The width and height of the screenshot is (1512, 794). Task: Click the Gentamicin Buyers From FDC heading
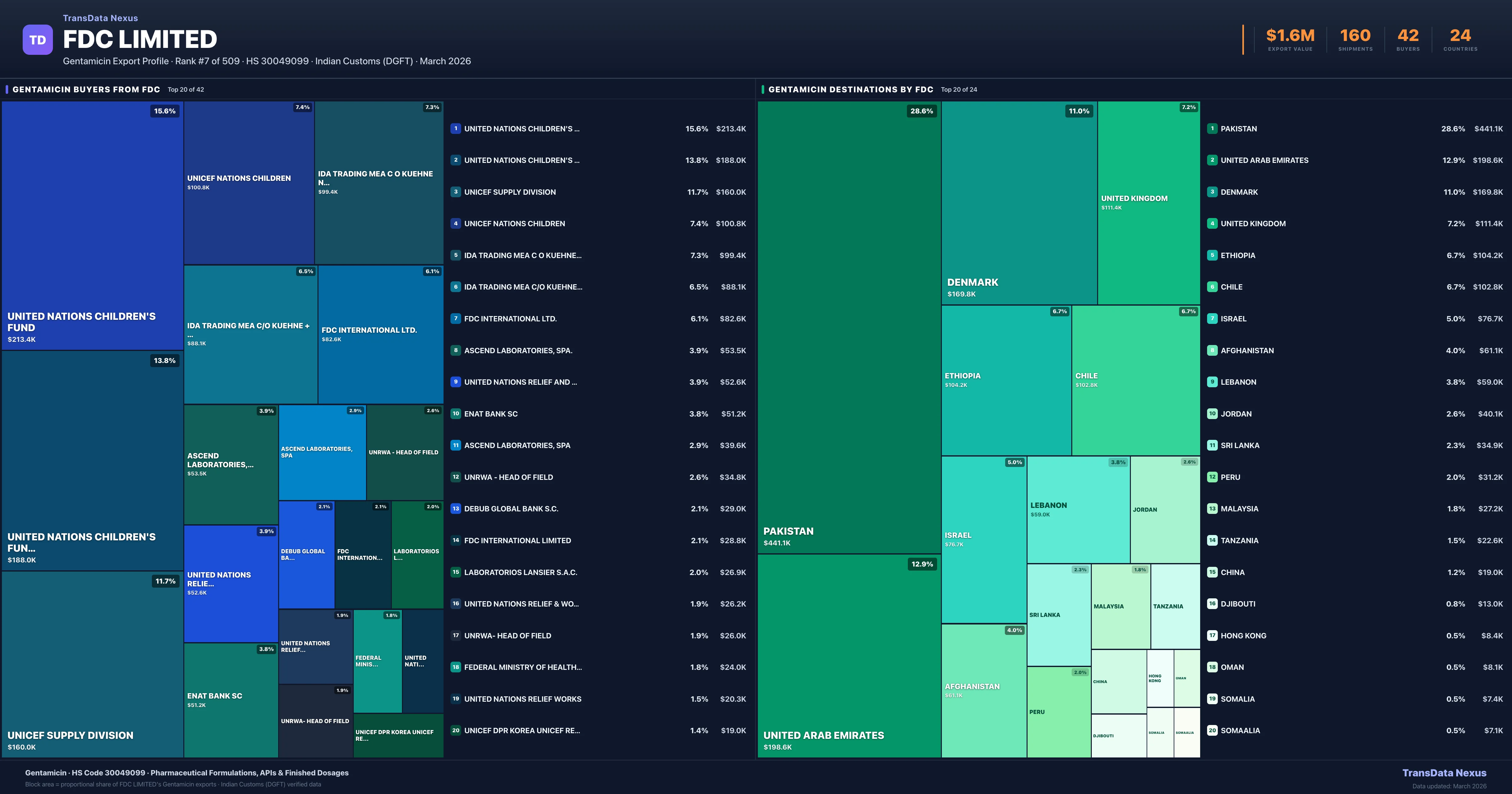[x=86, y=89]
